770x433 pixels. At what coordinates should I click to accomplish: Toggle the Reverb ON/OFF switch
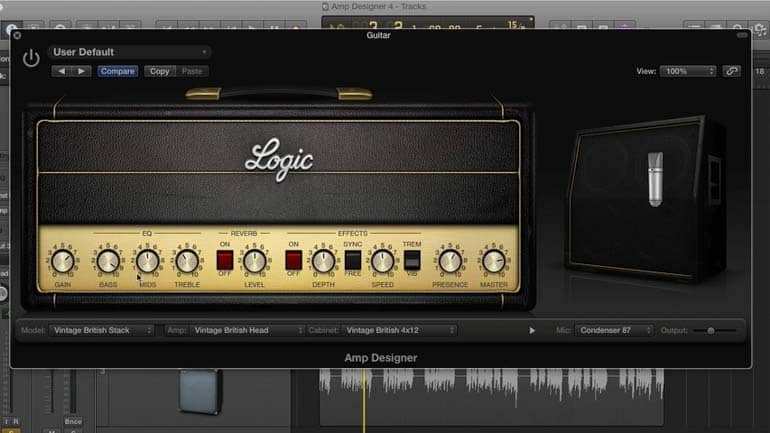point(225,260)
